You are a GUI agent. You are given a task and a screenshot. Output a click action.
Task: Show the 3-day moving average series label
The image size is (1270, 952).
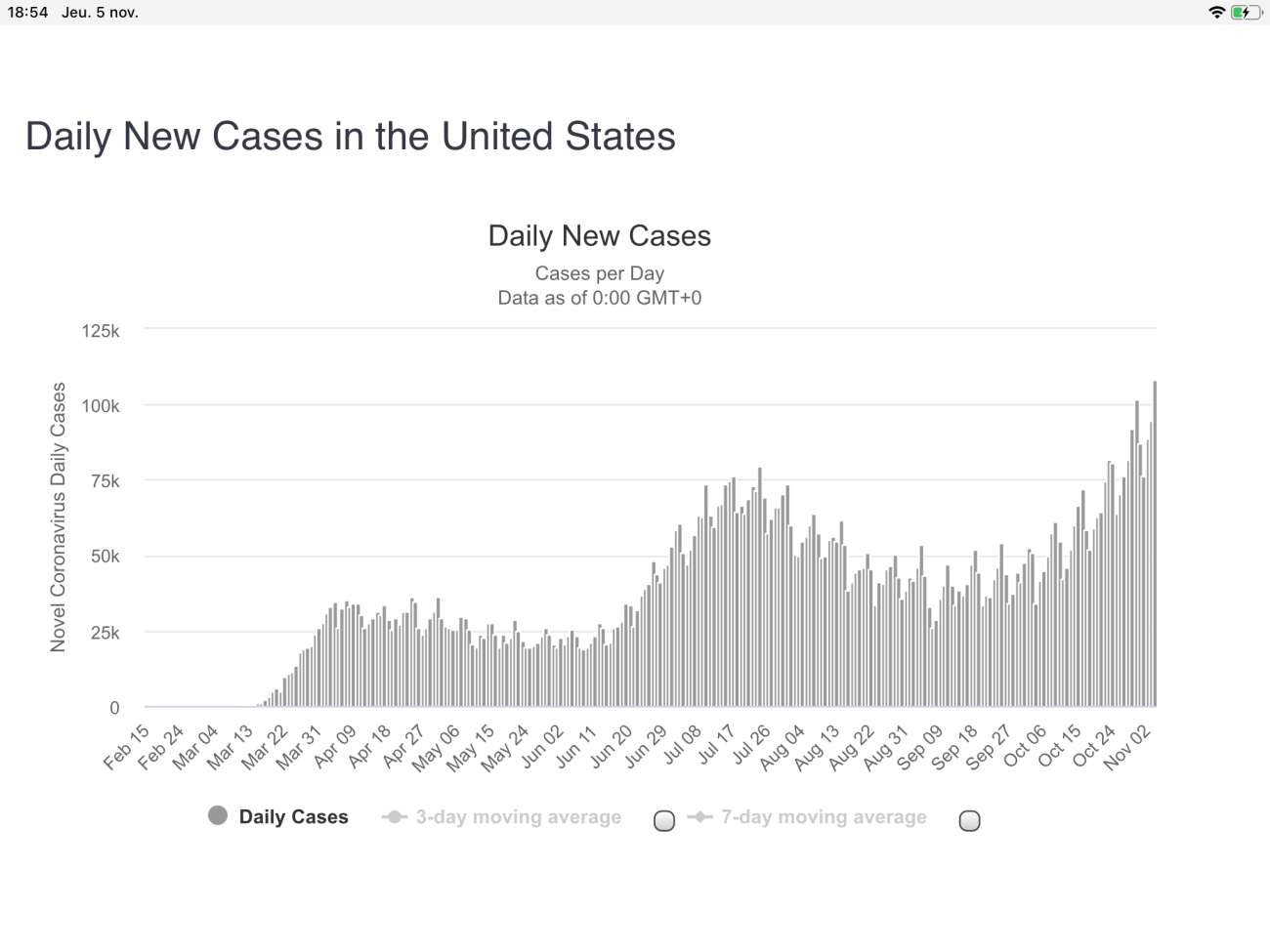click(518, 817)
